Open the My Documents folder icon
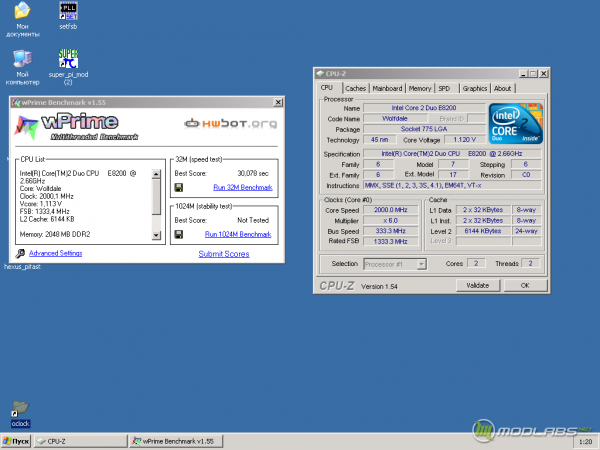 (22, 18)
